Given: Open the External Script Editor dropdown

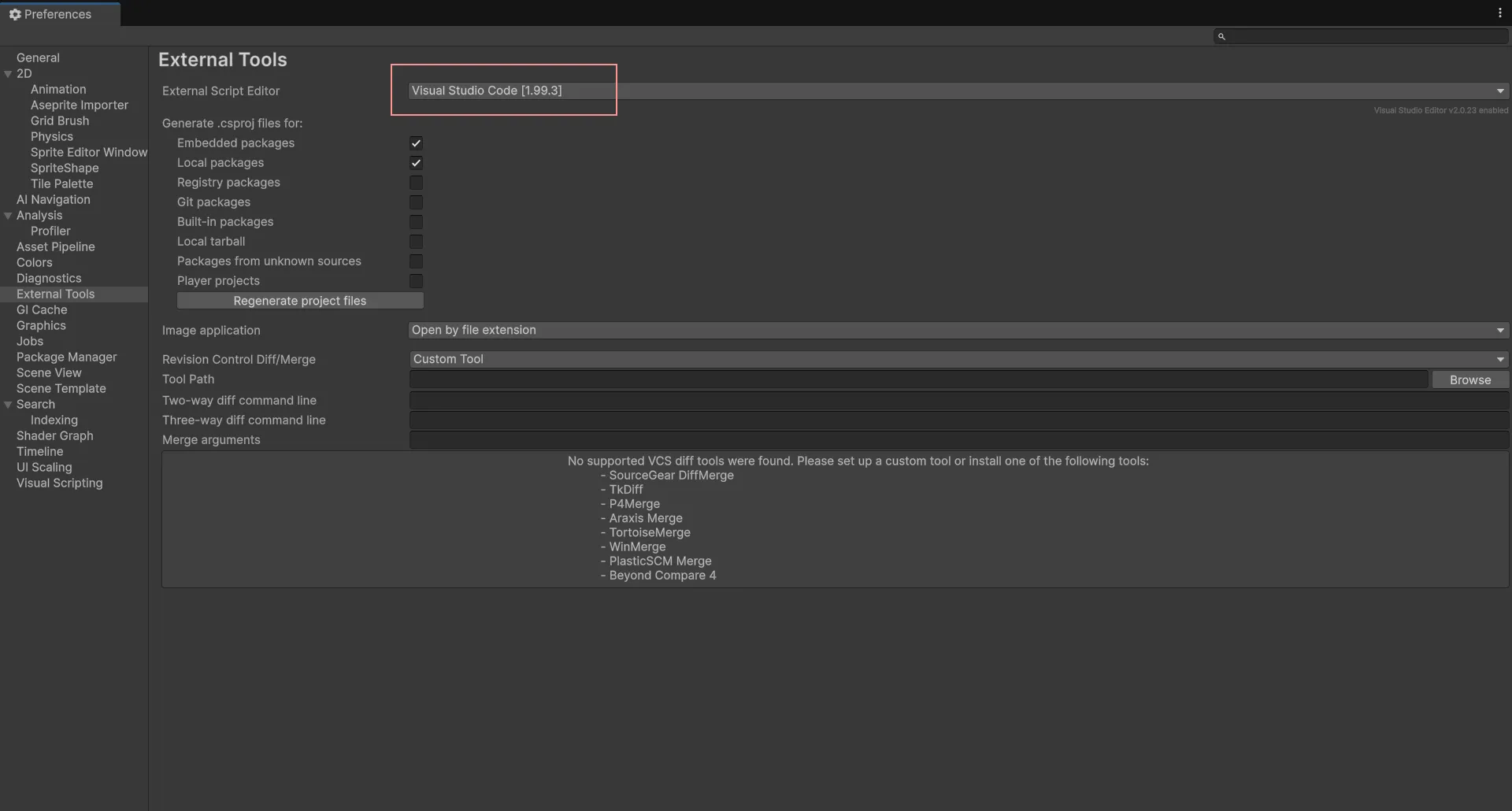Looking at the screenshot, I should [958, 91].
